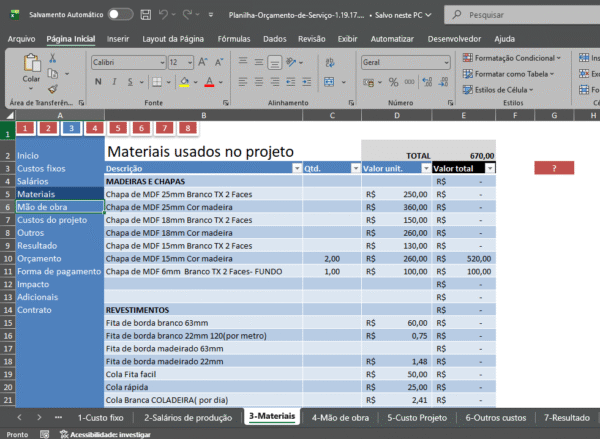This screenshot has width=600, height=439.
Task: Click the Decrease Indent icon
Action: pyautogui.click(x=290, y=82)
